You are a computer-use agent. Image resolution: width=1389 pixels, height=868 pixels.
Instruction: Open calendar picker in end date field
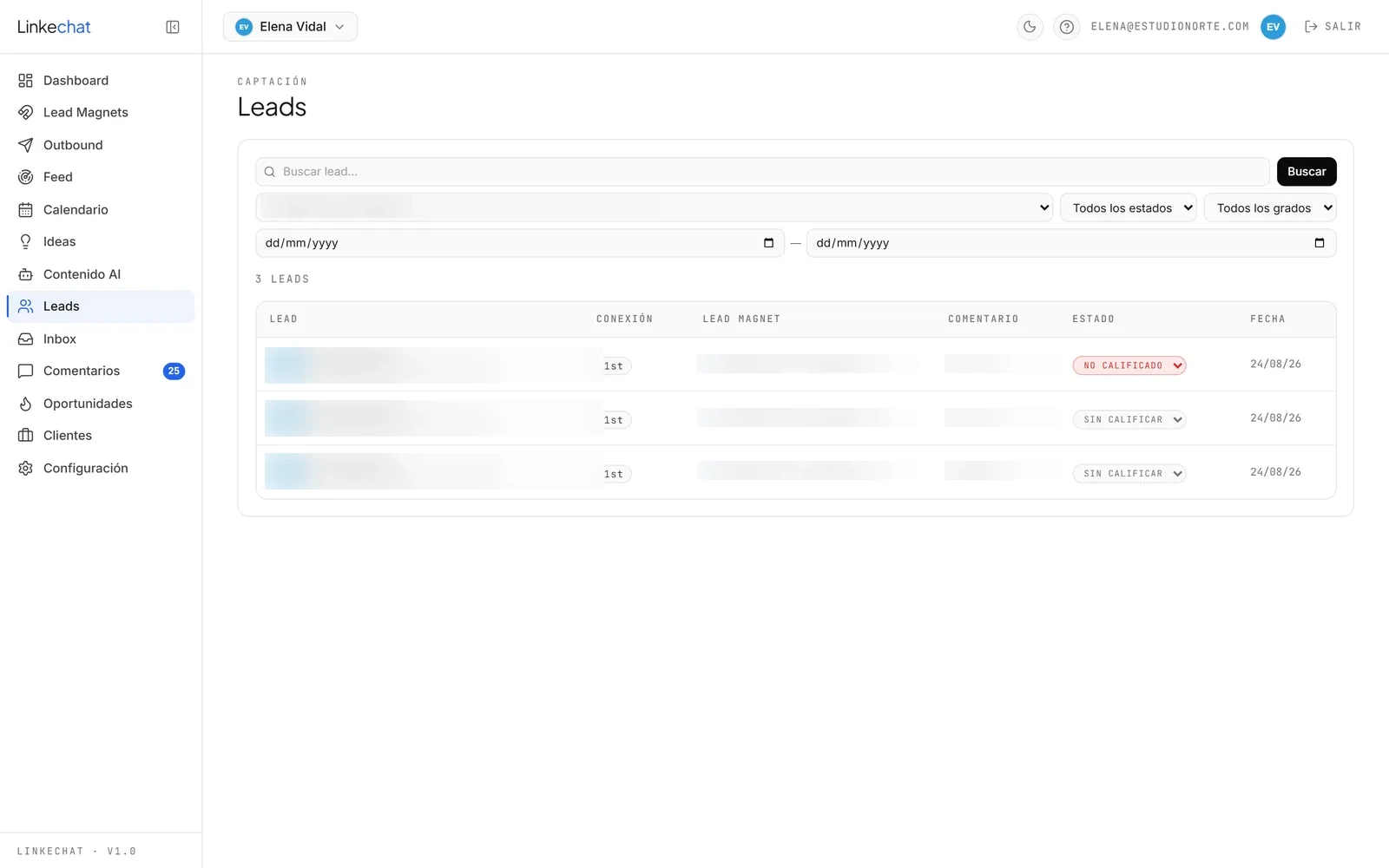pos(1320,243)
